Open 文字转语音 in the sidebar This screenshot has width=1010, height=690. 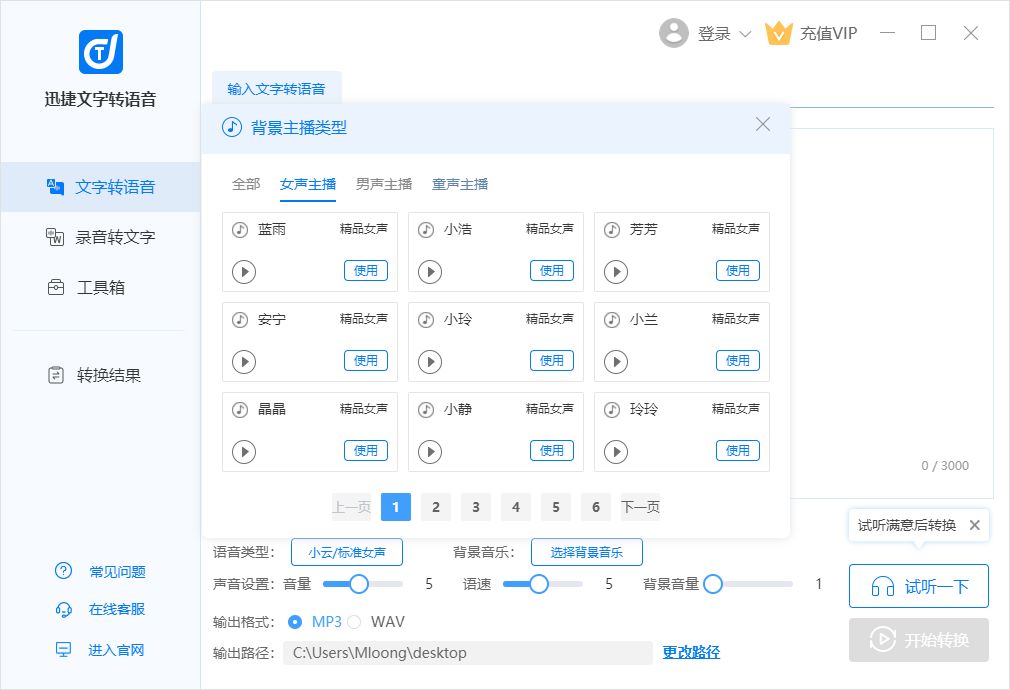pos(100,187)
